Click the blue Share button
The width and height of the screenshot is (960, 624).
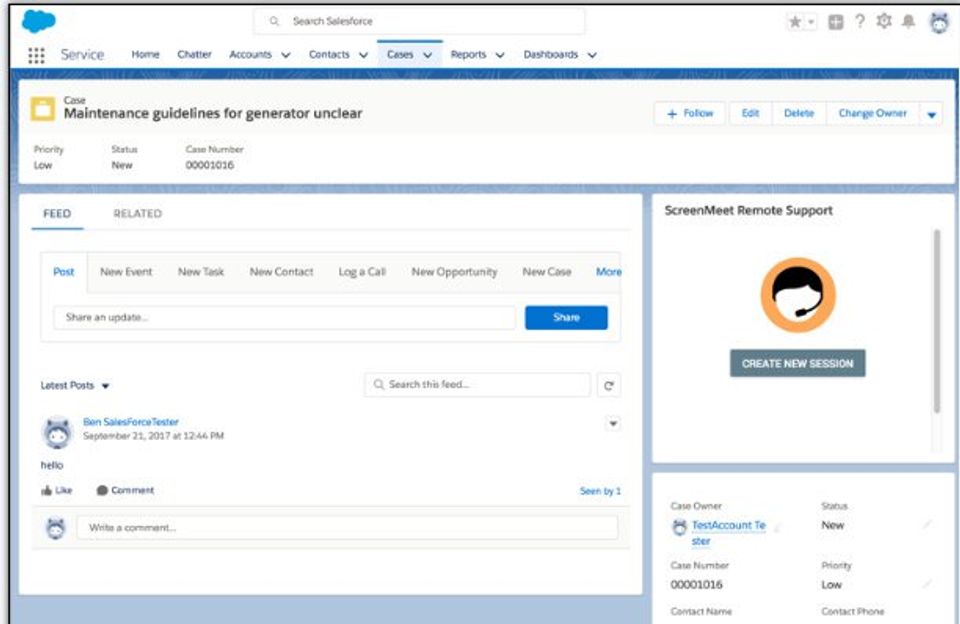tap(566, 317)
